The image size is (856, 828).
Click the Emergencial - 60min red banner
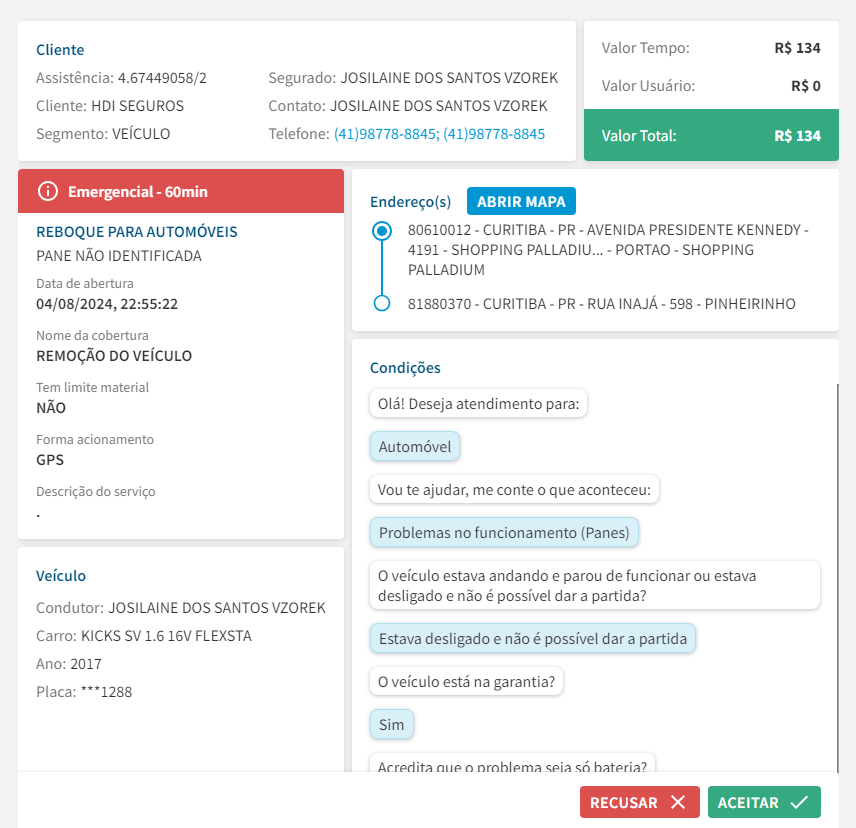181,191
